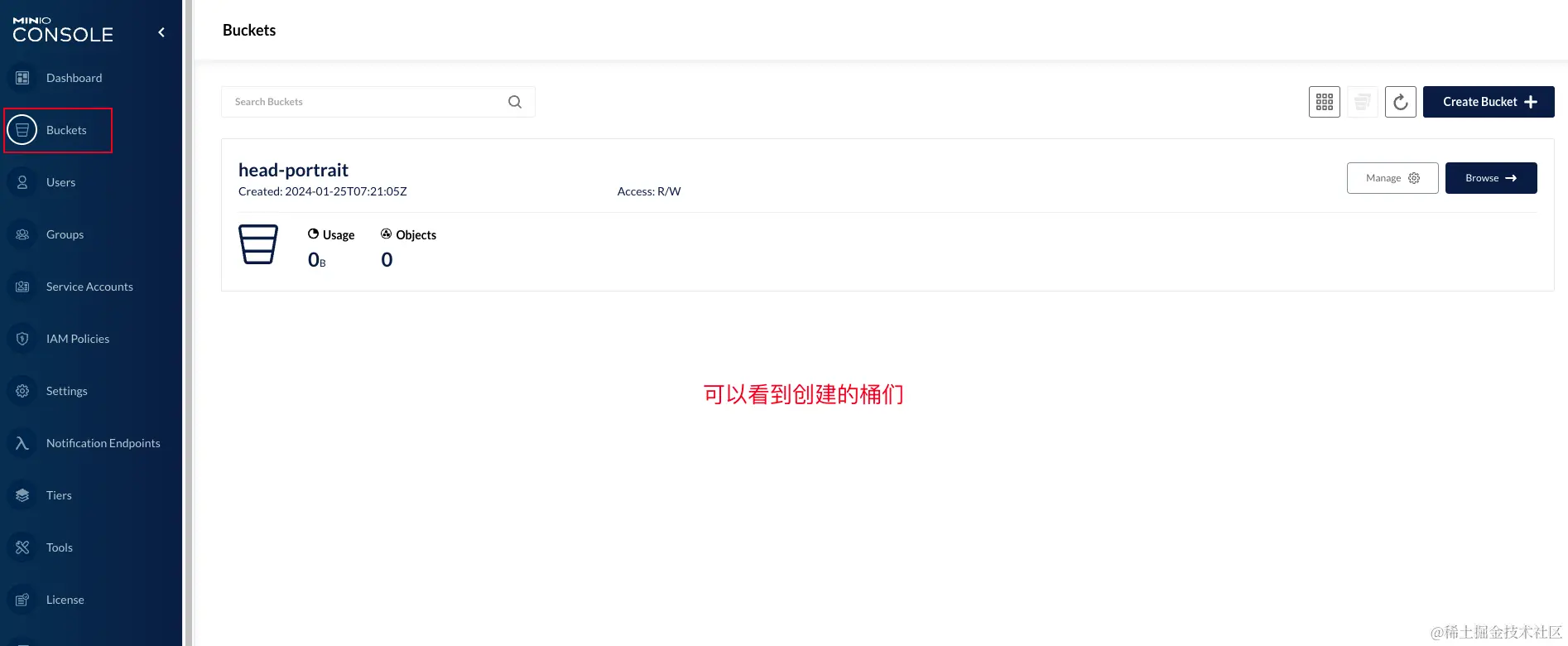Click the Created 2024-01-25T07:21:05Z text

coord(323,191)
